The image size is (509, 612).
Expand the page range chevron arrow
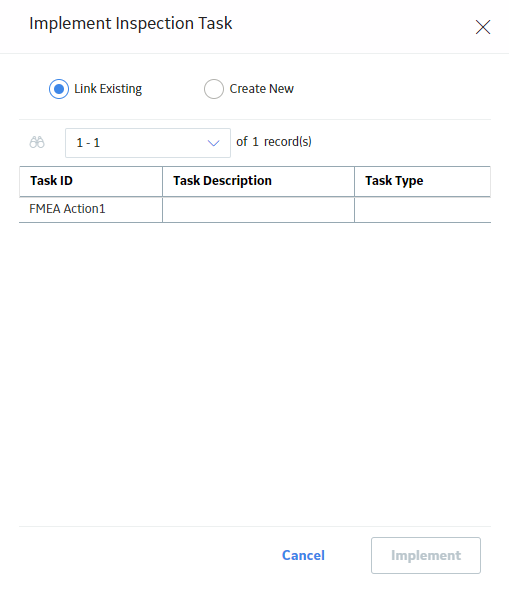[213, 143]
